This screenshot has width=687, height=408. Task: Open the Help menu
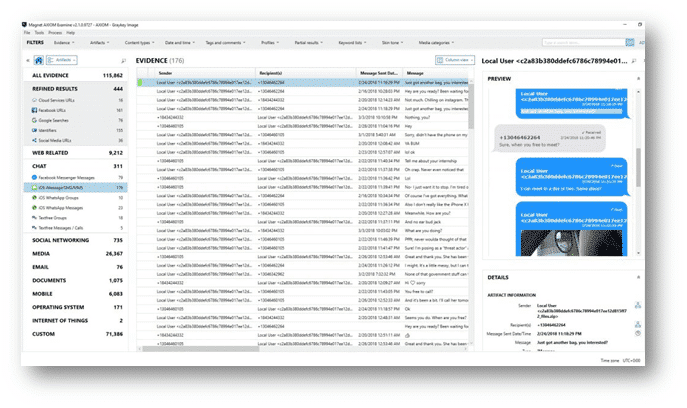[71, 33]
